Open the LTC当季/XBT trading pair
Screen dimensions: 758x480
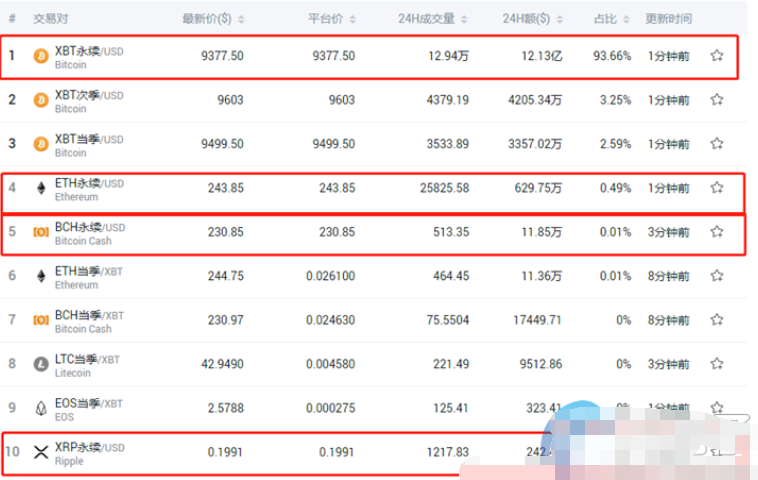click(87, 359)
